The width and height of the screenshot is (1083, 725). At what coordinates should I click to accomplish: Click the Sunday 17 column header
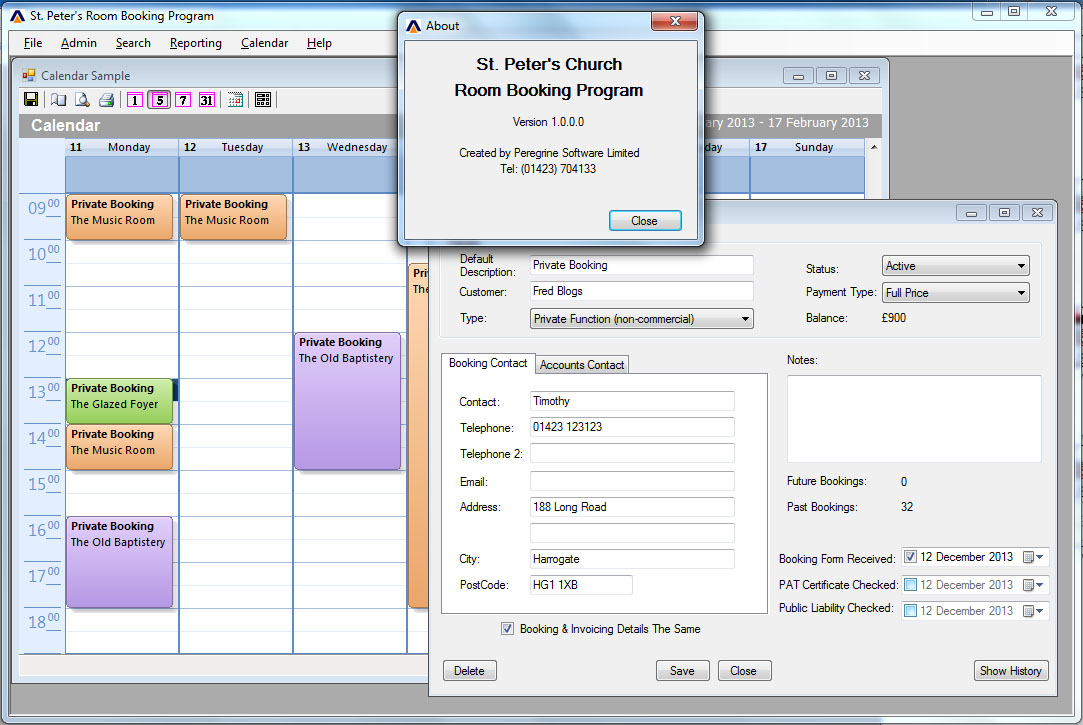[807, 147]
